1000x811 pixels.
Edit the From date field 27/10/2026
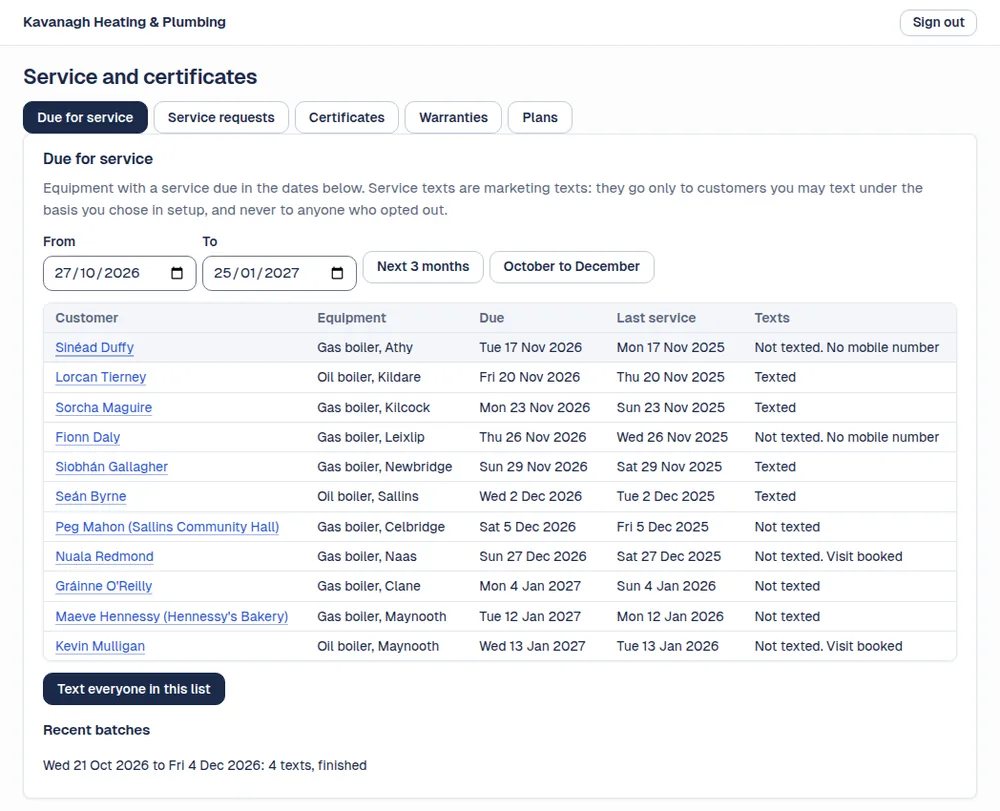tap(119, 273)
